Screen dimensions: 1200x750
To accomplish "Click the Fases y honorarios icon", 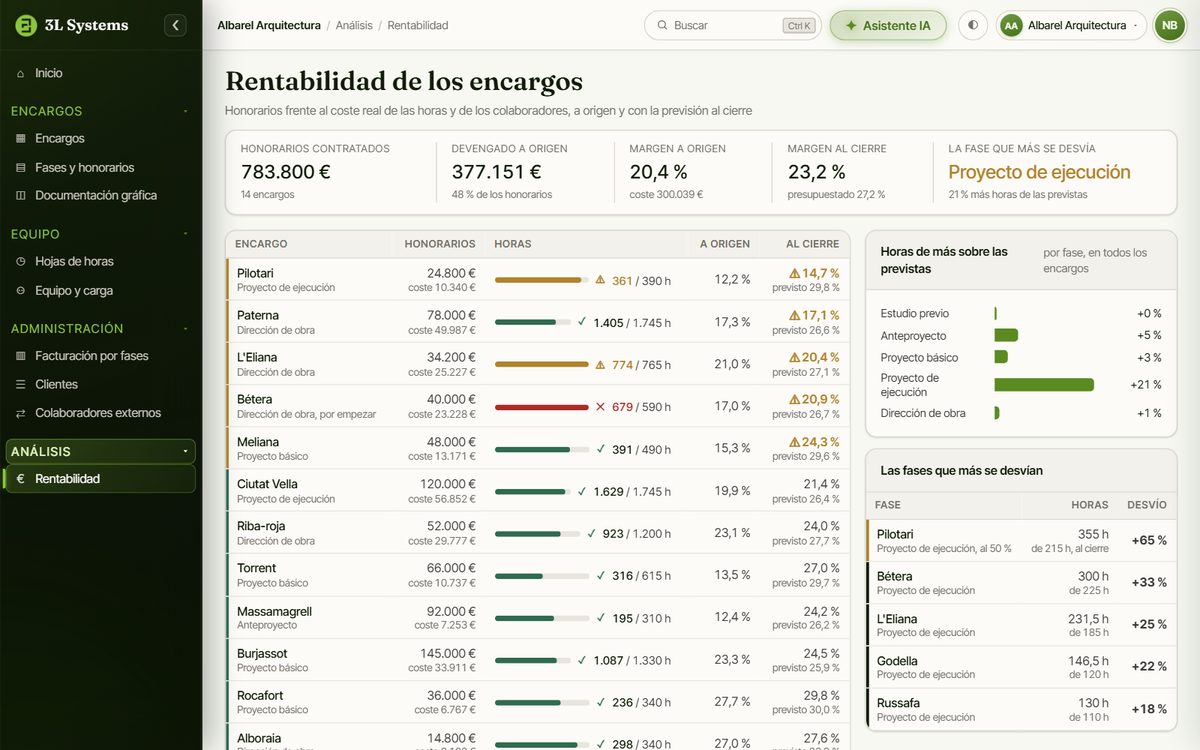I will coord(21,168).
